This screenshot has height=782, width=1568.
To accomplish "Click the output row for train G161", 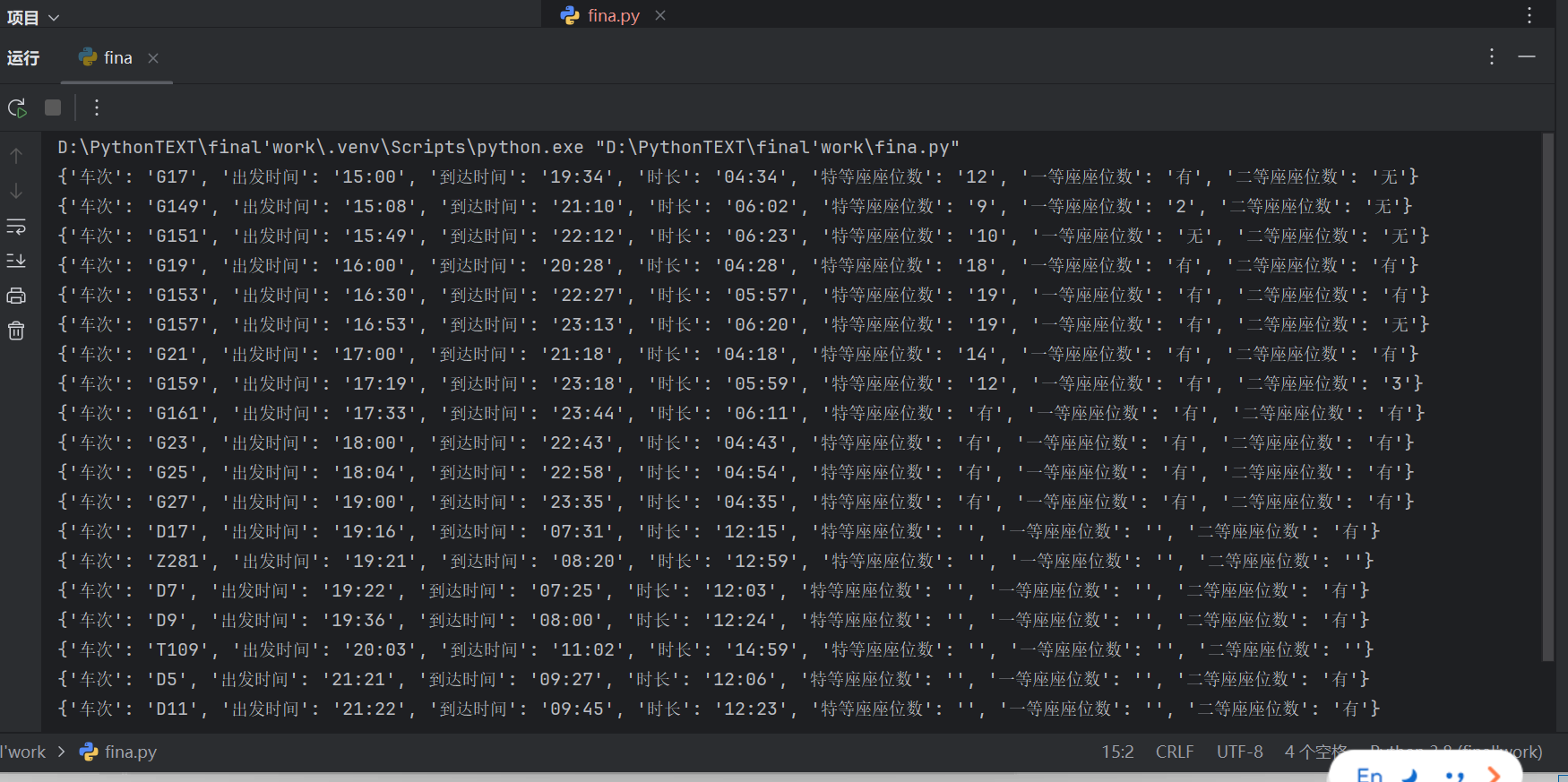I will tap(741, 413).
